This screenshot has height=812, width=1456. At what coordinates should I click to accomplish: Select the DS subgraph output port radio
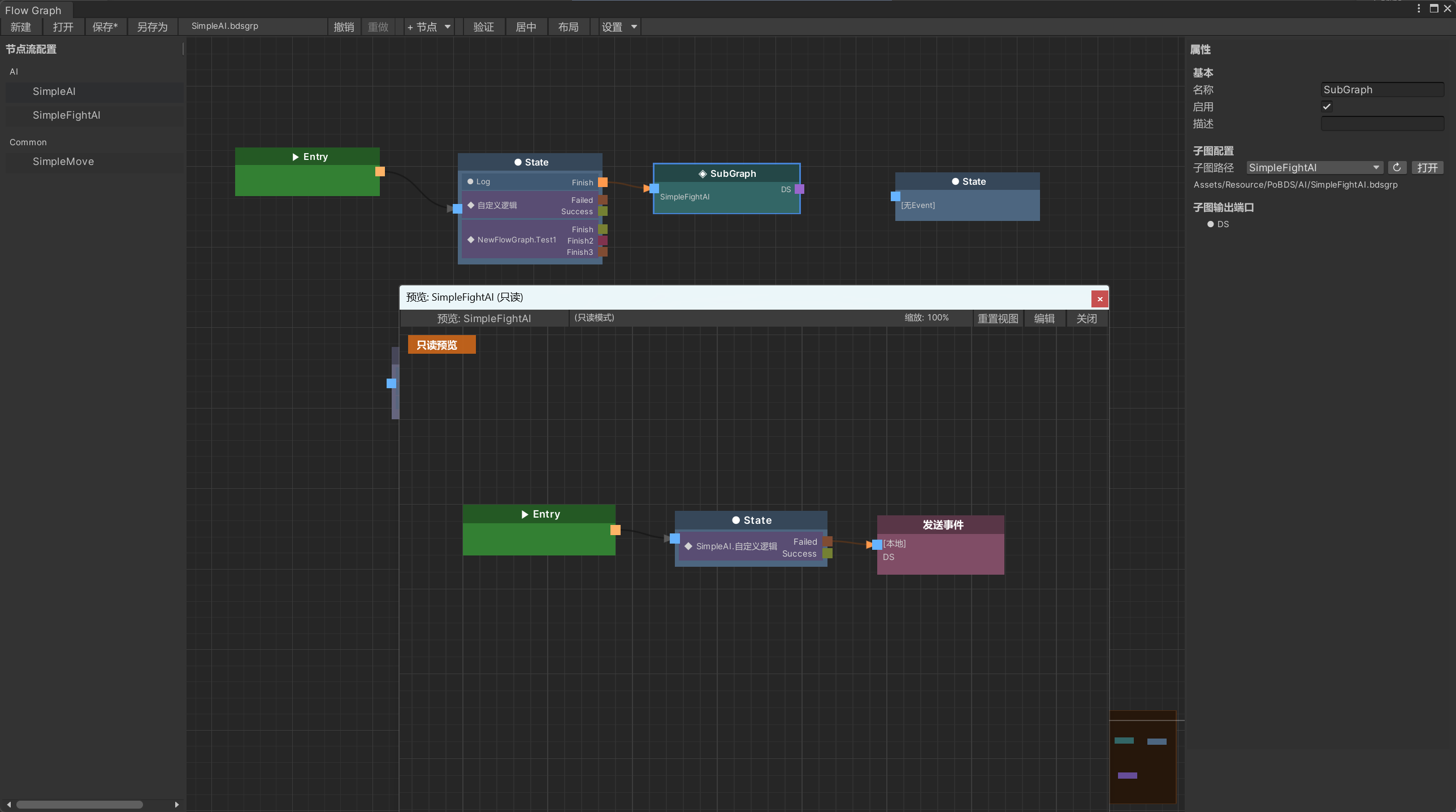point(1211,224)
